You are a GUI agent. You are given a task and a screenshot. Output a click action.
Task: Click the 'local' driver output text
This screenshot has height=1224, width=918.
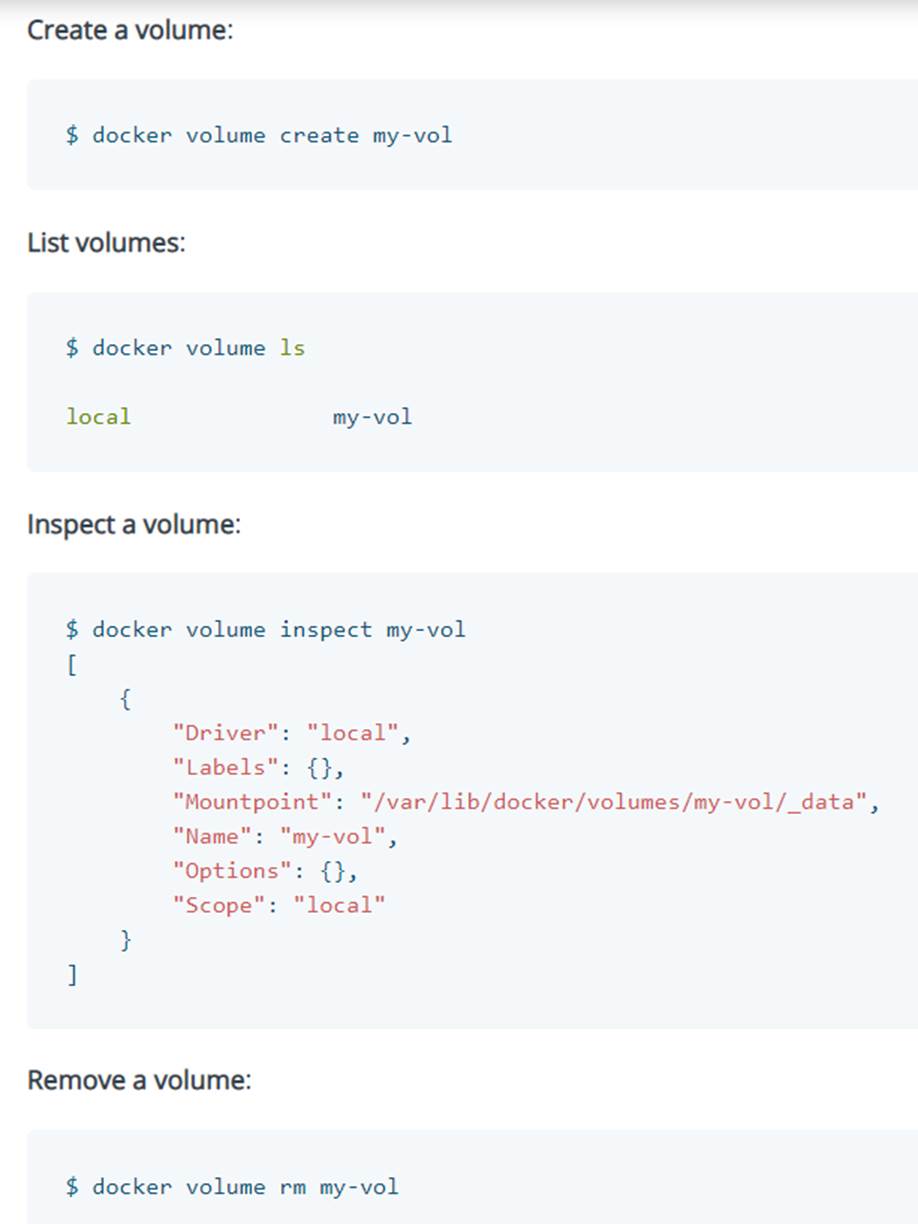[x=98, y=416]
